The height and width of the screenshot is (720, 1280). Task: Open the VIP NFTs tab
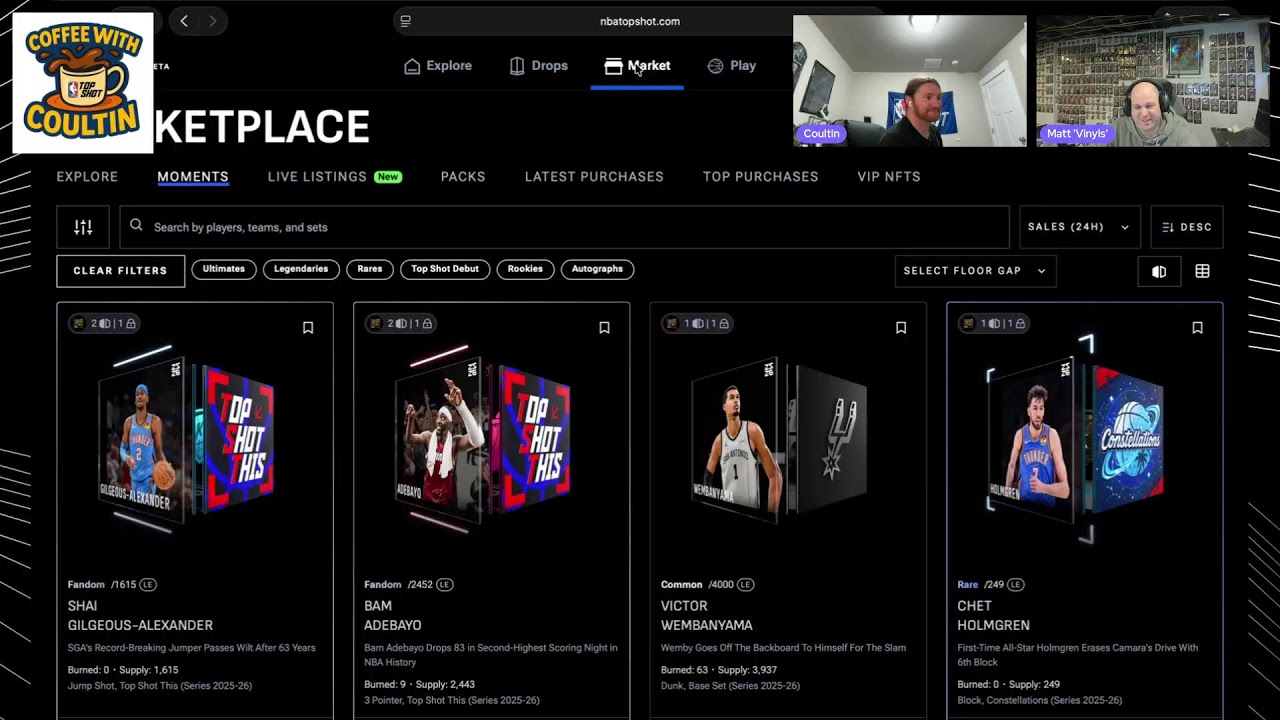tap(889, 177)
